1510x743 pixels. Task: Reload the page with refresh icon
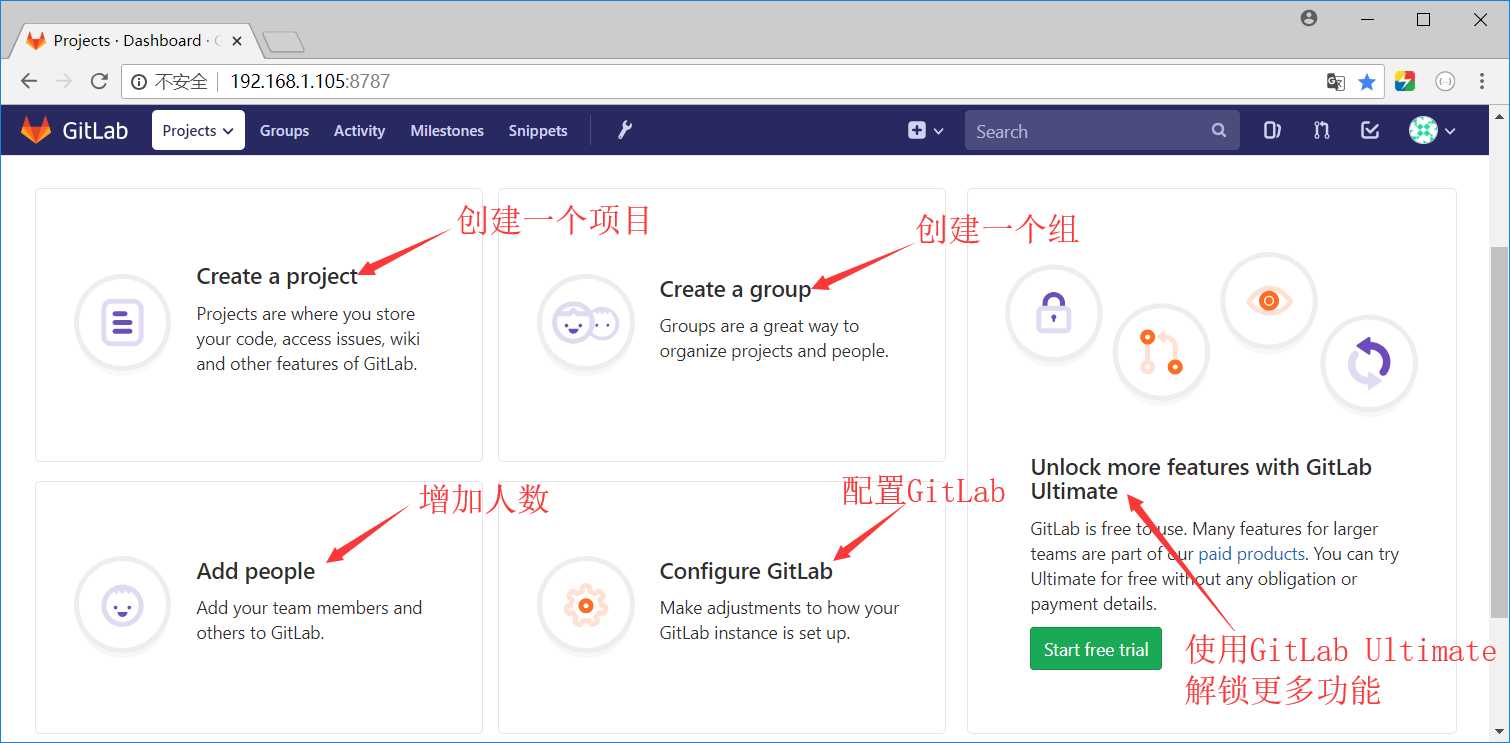[x=99, y=81]
